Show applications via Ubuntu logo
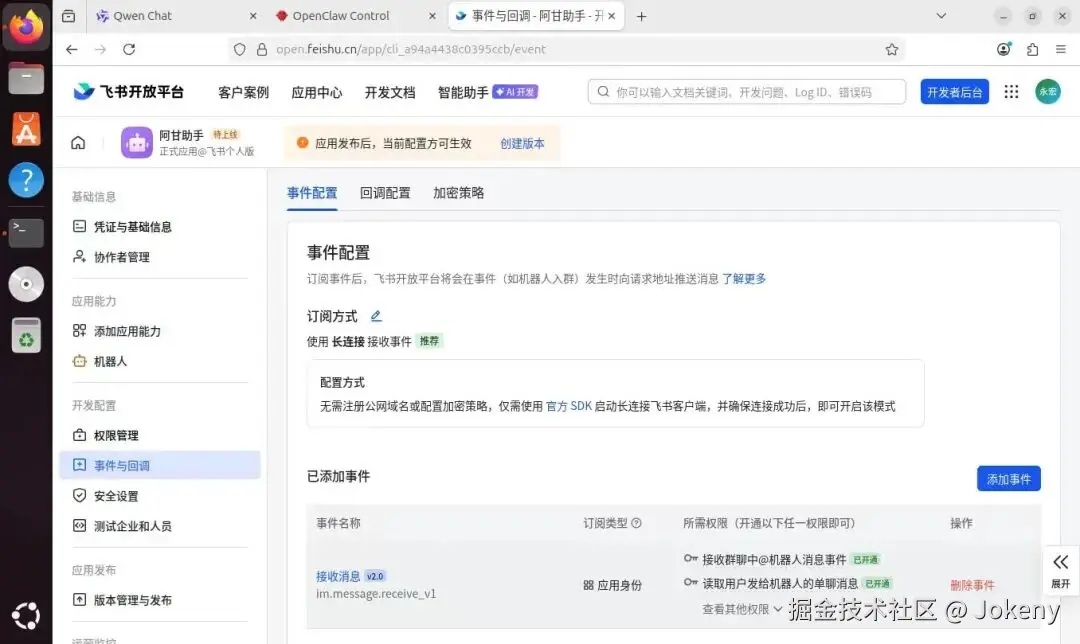Screen dimensions: 1080x644 [26, 615]
